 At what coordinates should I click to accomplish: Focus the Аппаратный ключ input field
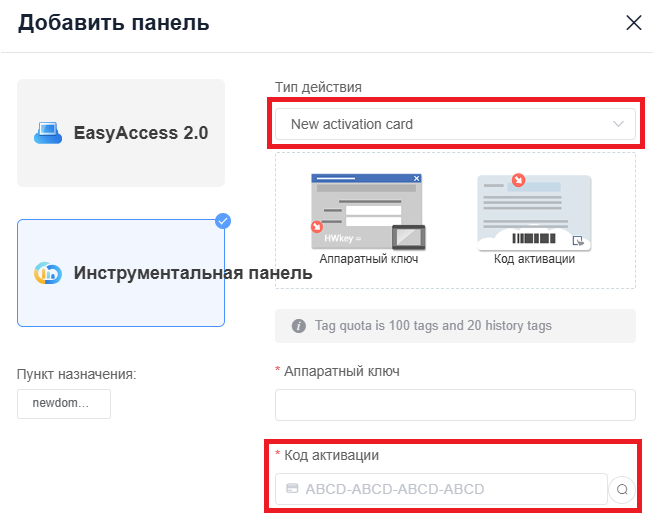click(455, 405)
